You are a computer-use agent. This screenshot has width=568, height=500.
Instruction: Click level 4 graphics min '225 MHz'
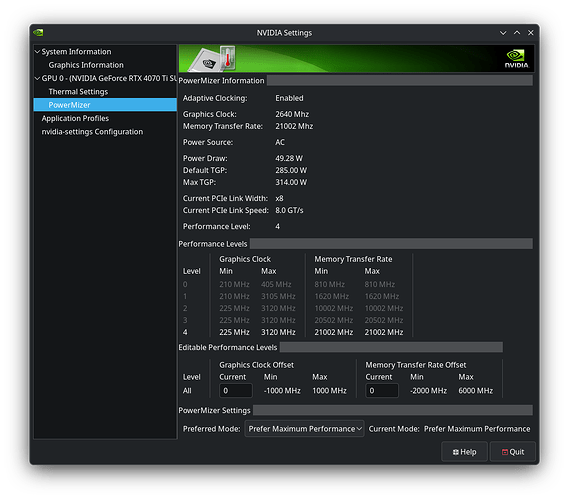(234, 332)
